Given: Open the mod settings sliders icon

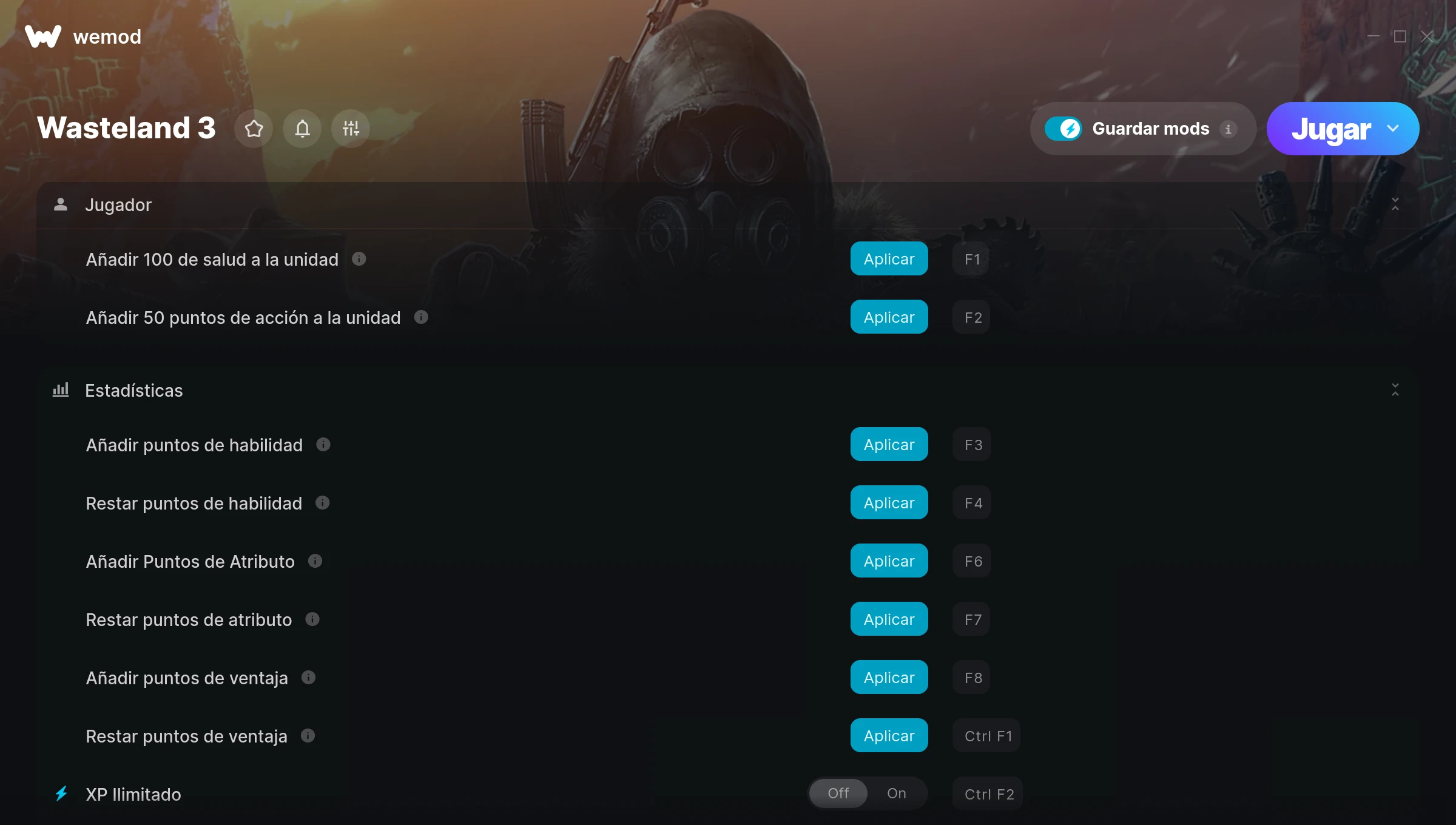Looking at the screenshot, I should 351,129.
